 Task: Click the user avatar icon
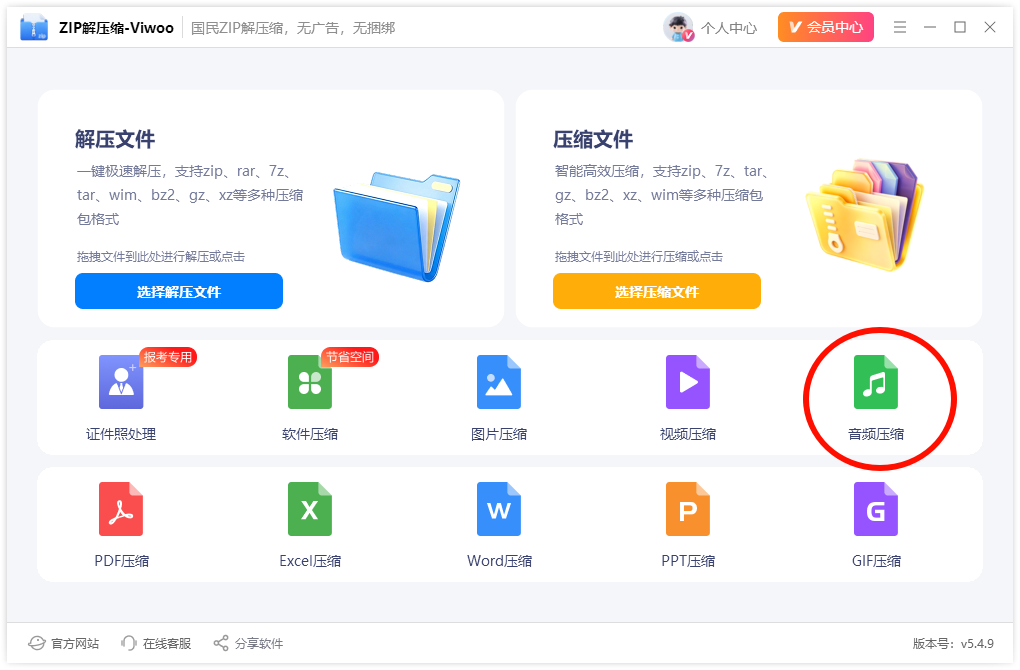click(x=678, y=27)
